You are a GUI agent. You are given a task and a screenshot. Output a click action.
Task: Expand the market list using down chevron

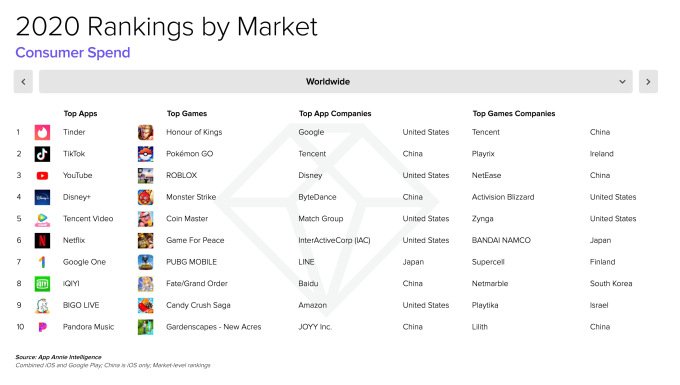(622, 82)
